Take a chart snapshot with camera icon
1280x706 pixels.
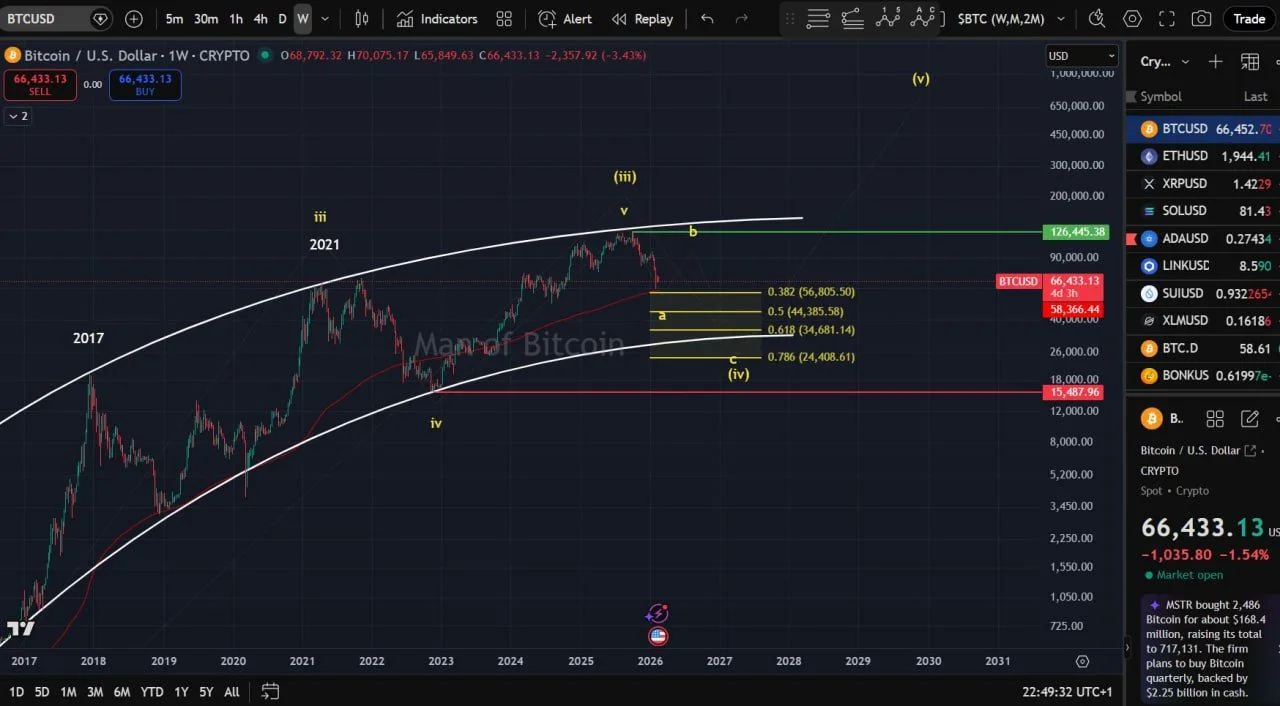pos(1201,19)
